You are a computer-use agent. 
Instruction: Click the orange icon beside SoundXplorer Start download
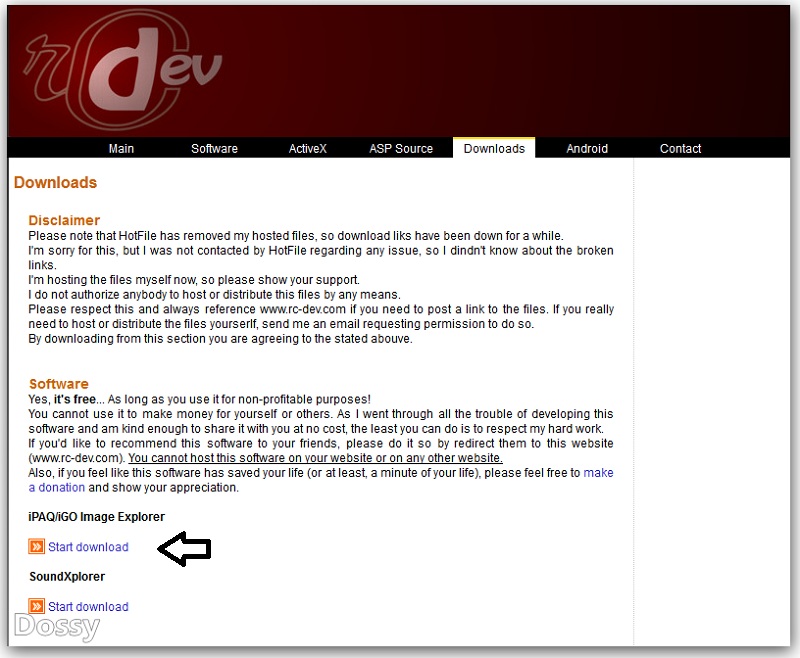(x=36, y=606)
